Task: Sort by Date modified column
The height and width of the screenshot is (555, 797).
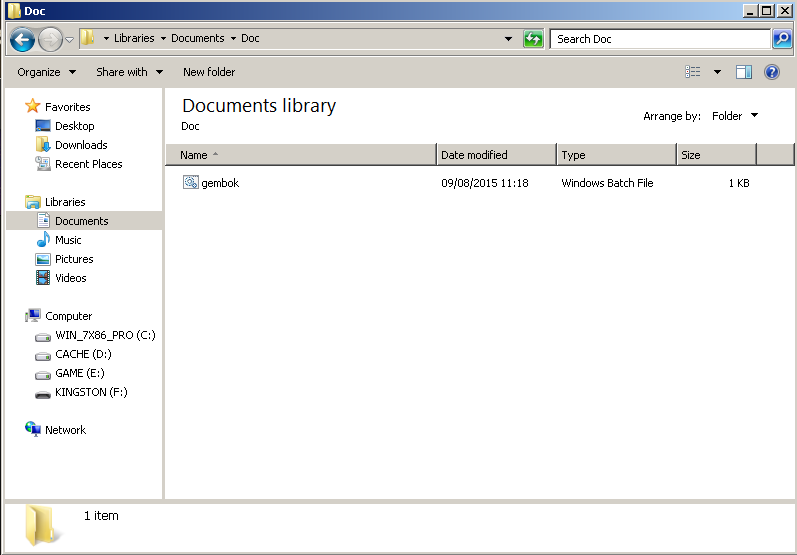Action: [497, 155]
